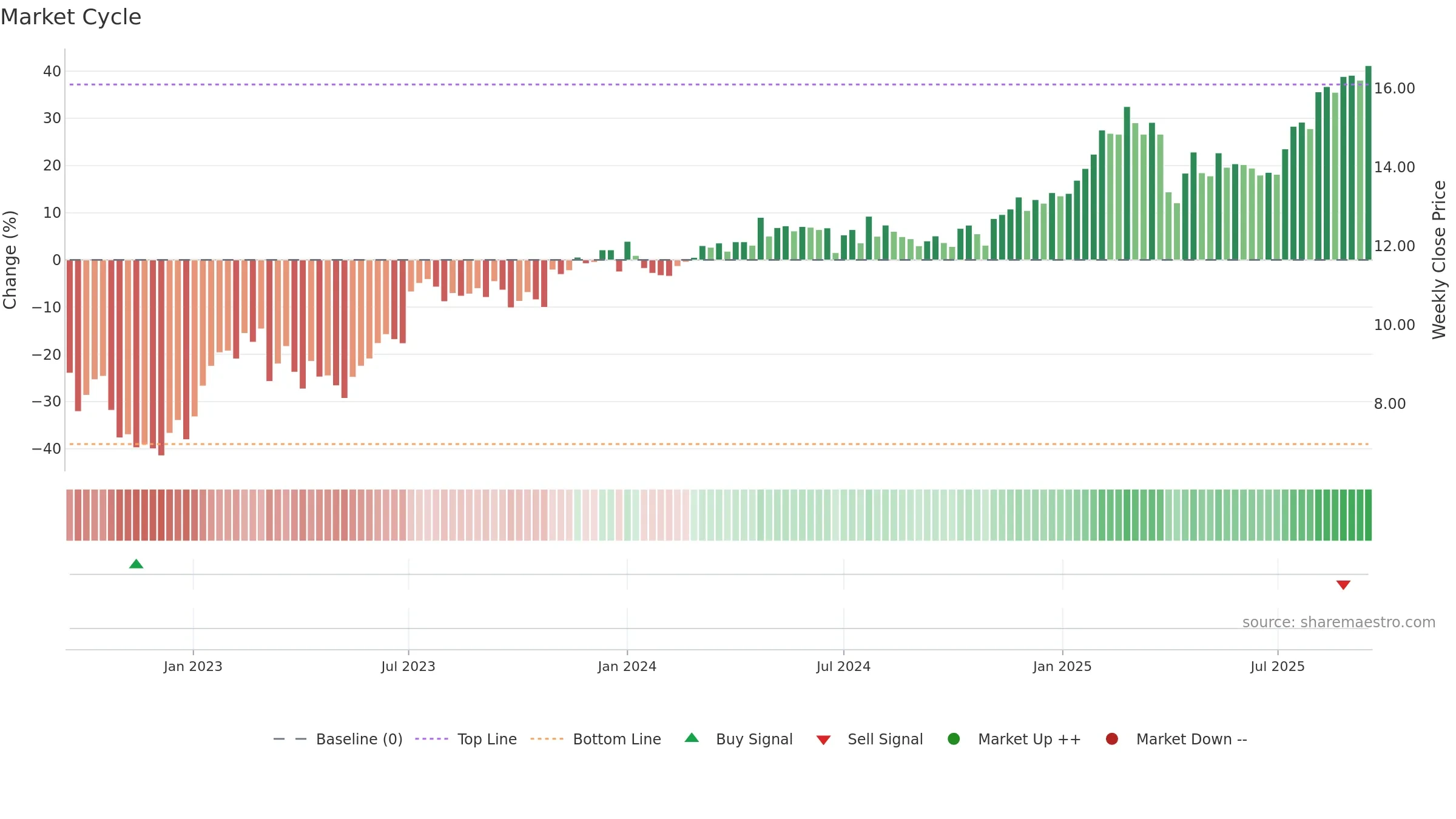Click the tallest green bar at chart's right end

pos(1368,163)
